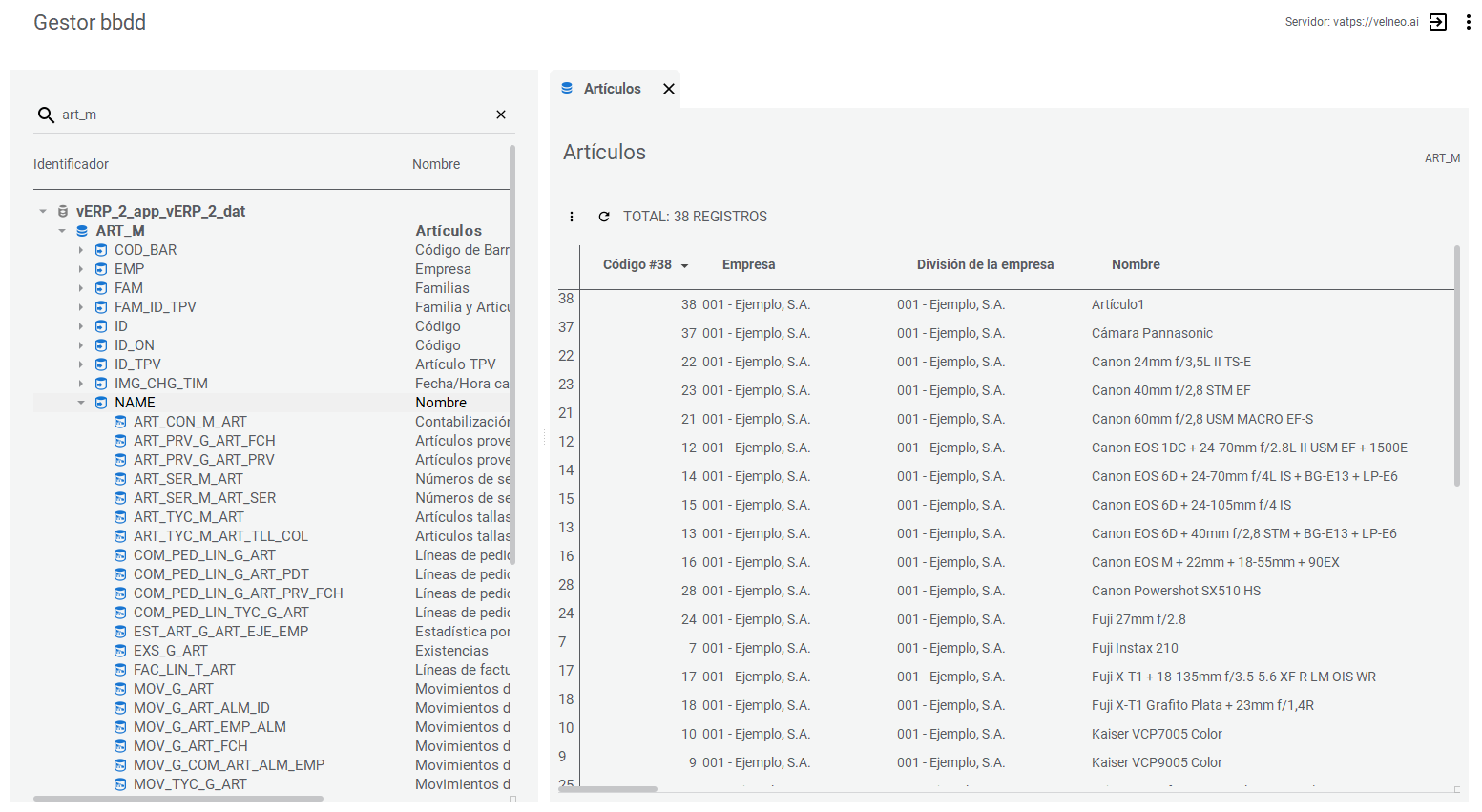Refresh the Artículos record list
Screen dimensions: 1482x812
pos(604,217)
